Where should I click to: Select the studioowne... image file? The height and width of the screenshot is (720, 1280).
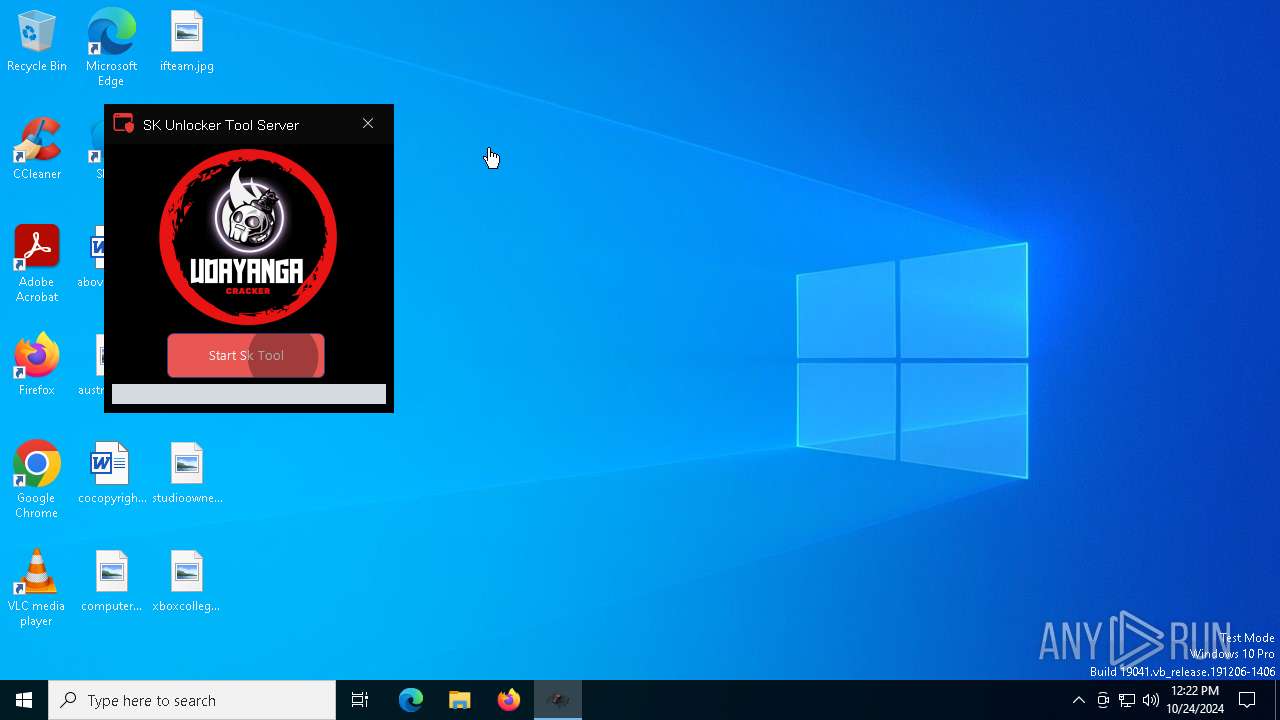pos(187,474)
